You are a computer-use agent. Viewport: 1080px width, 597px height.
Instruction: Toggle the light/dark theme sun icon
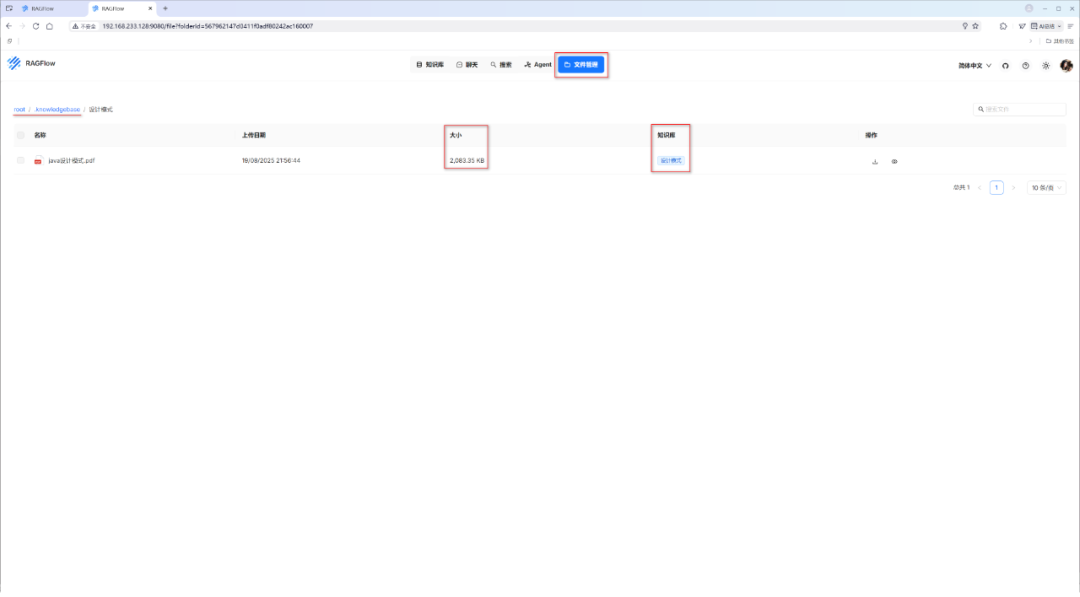click(x=1046, y=66)
